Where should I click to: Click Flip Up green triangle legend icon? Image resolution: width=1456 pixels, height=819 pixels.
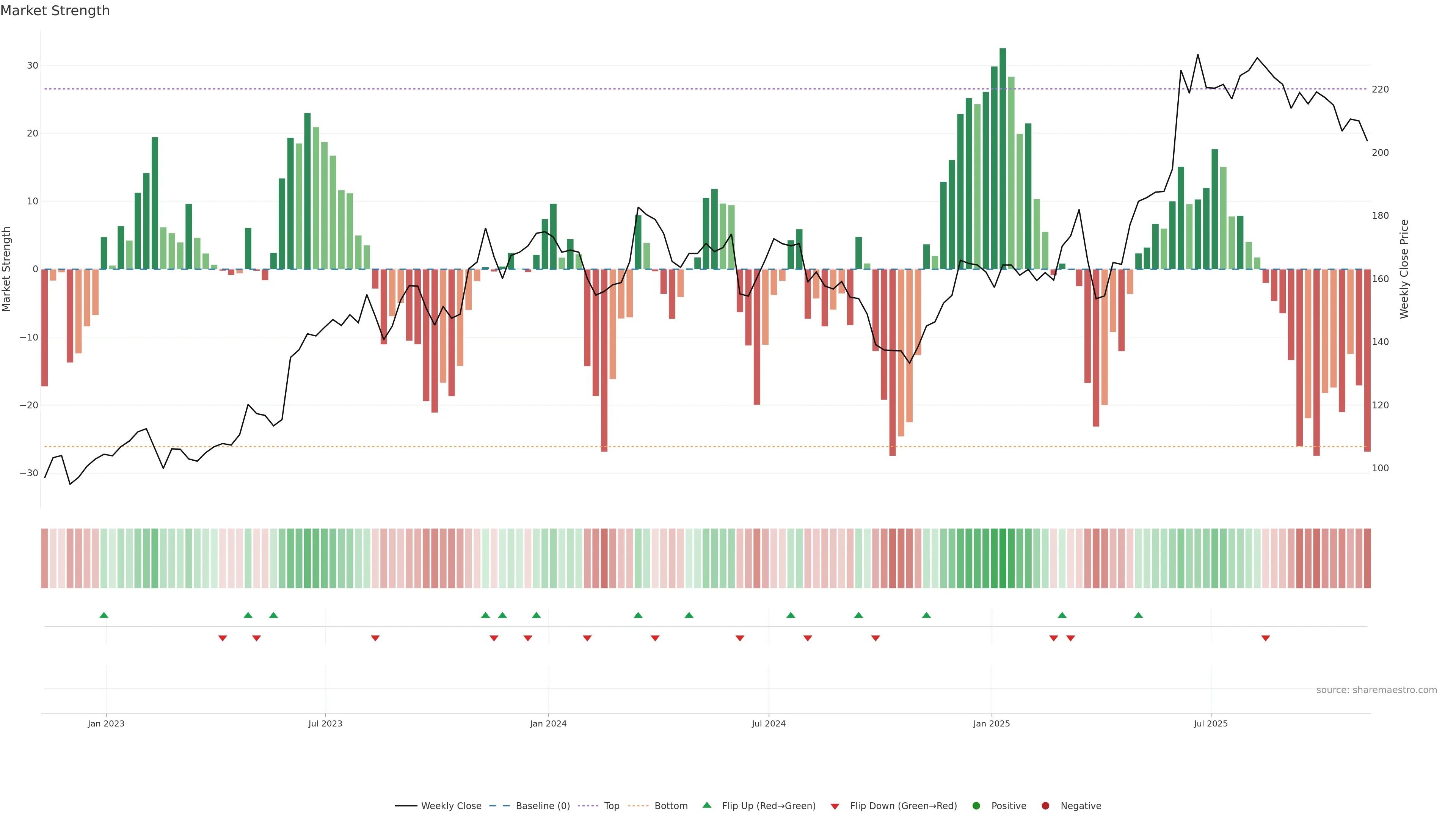tap(706, 805)
